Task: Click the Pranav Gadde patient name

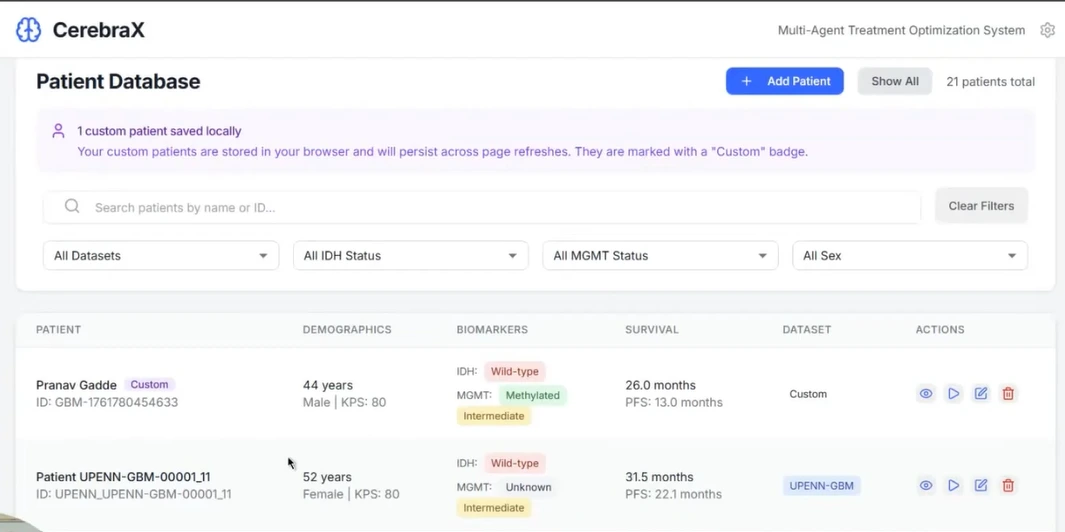Action: click(x=76, y=385)
